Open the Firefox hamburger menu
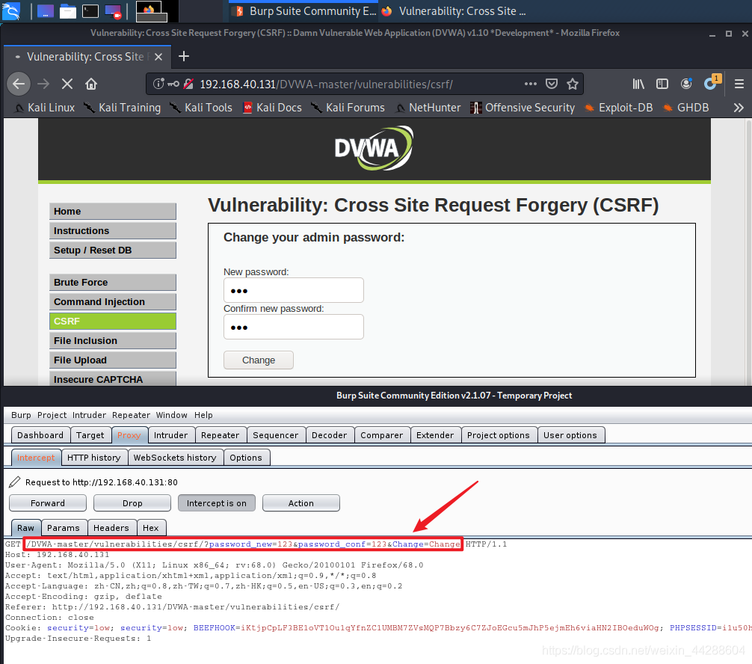The height and width of the screenshot is (664, 752). (x=739, y=84)
